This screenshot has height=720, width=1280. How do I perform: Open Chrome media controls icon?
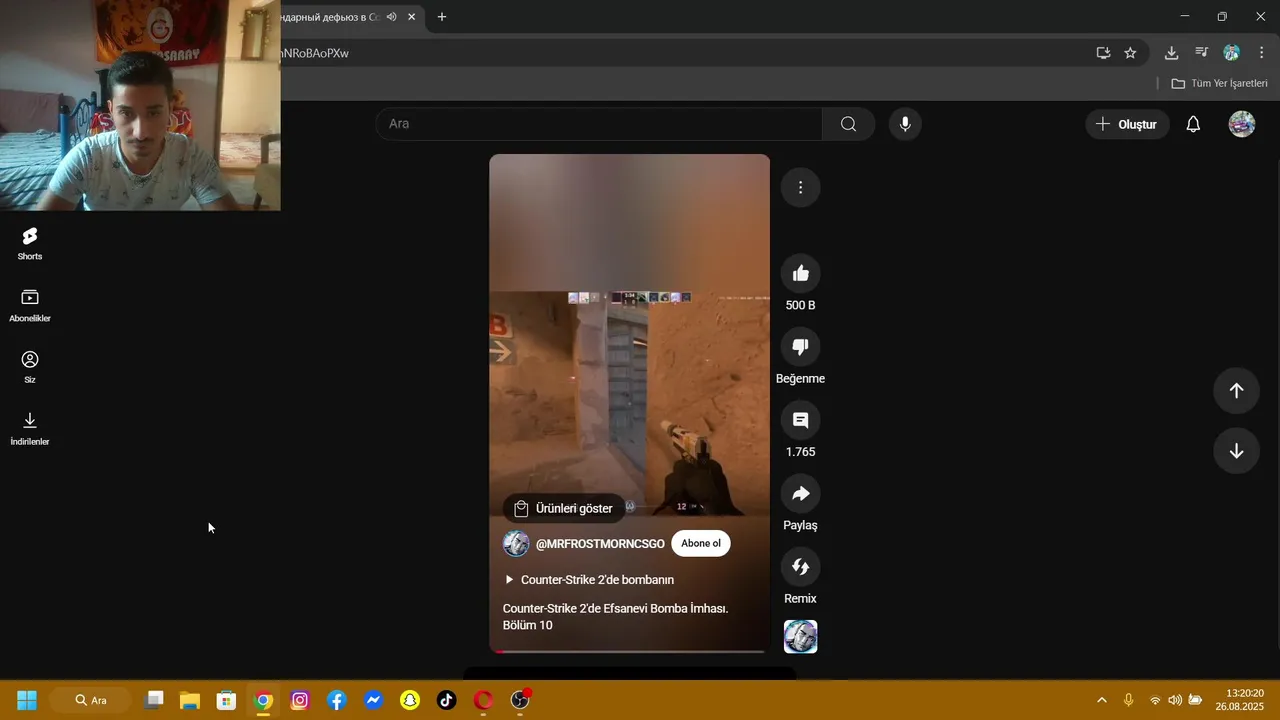[x=1202, y=53]
